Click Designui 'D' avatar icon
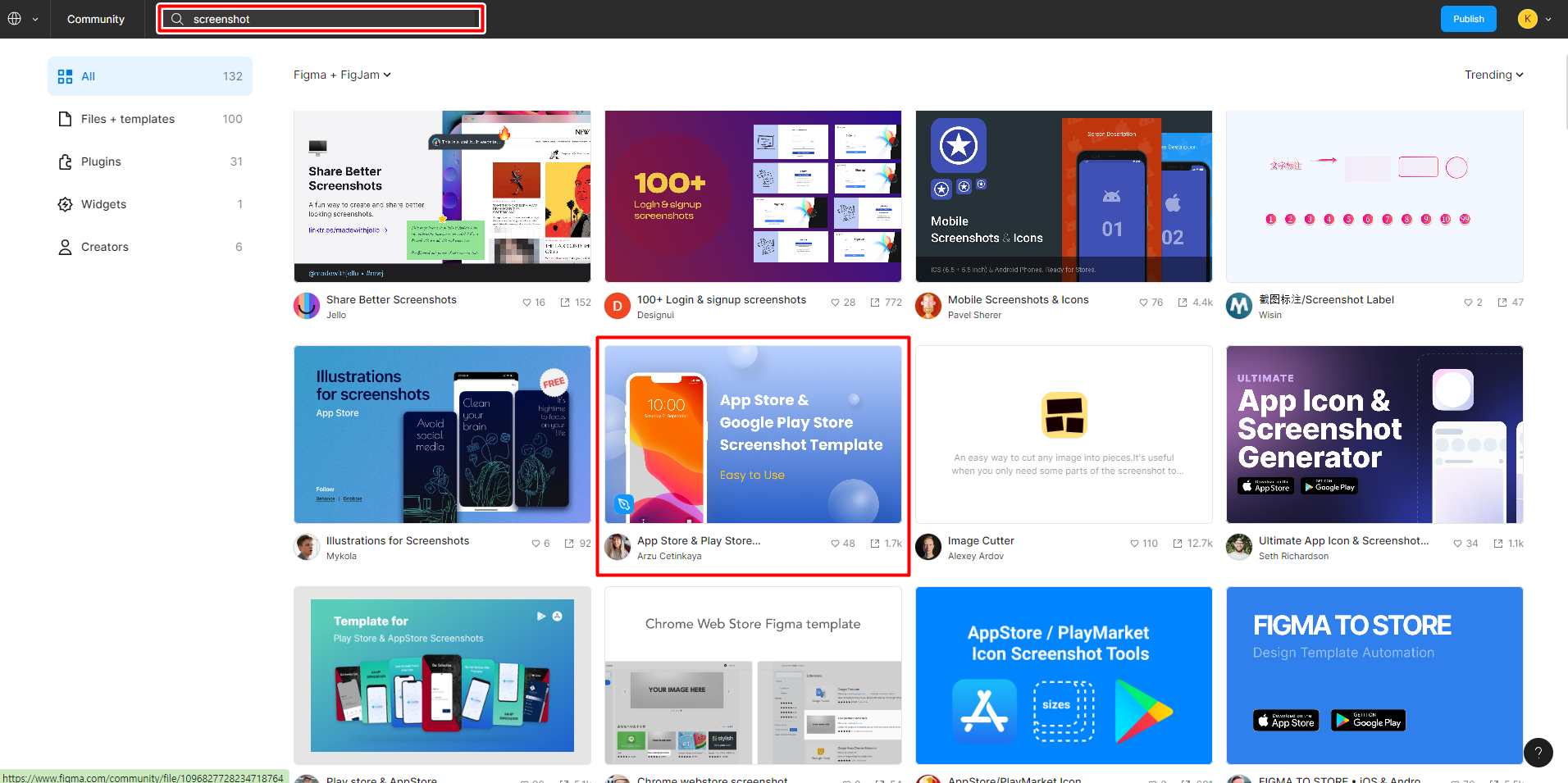 [618, 306]
